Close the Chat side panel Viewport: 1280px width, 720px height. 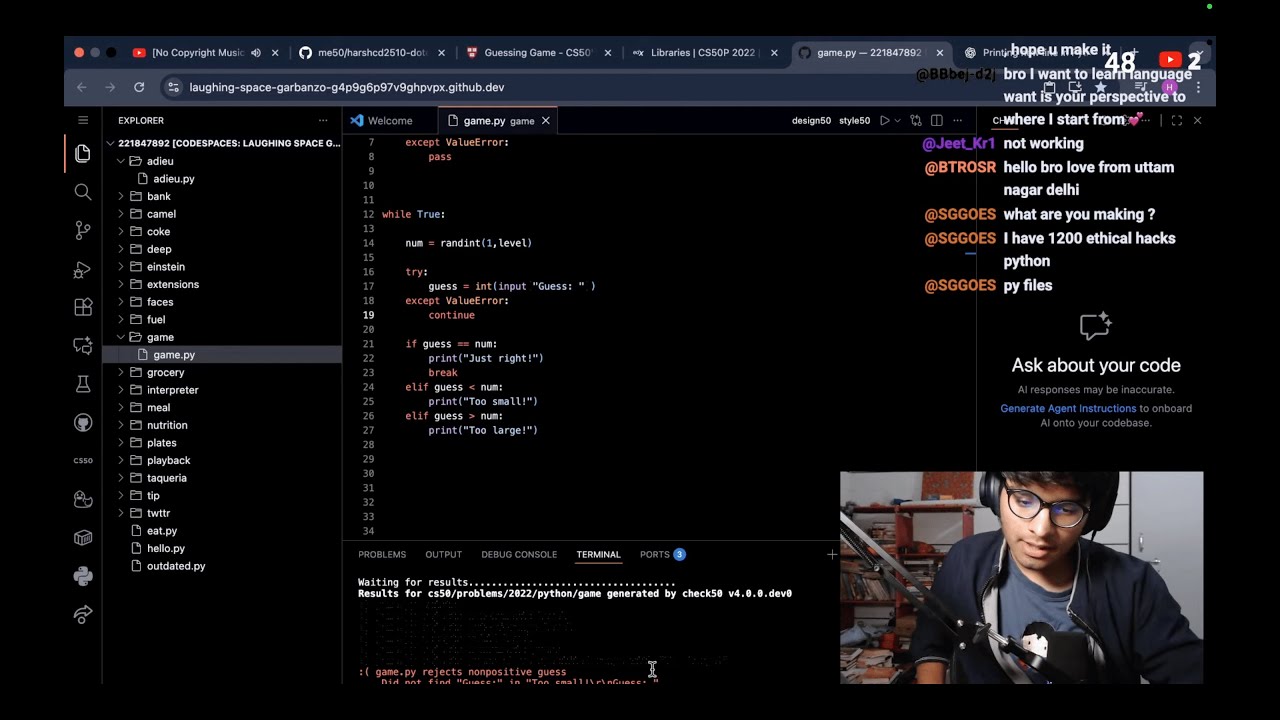tap(1197, 121)
